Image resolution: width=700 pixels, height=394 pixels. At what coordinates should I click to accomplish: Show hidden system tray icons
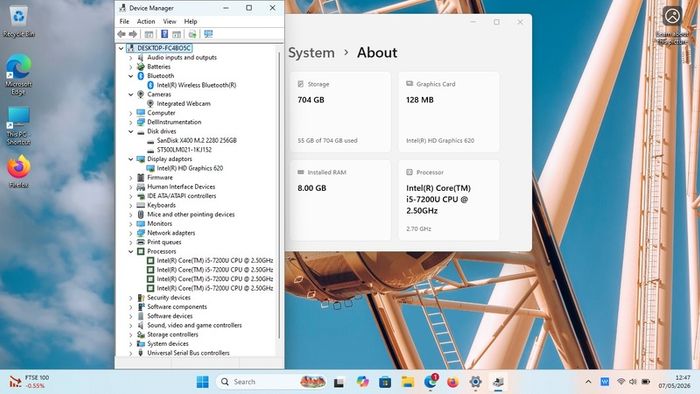click(588, 382)
